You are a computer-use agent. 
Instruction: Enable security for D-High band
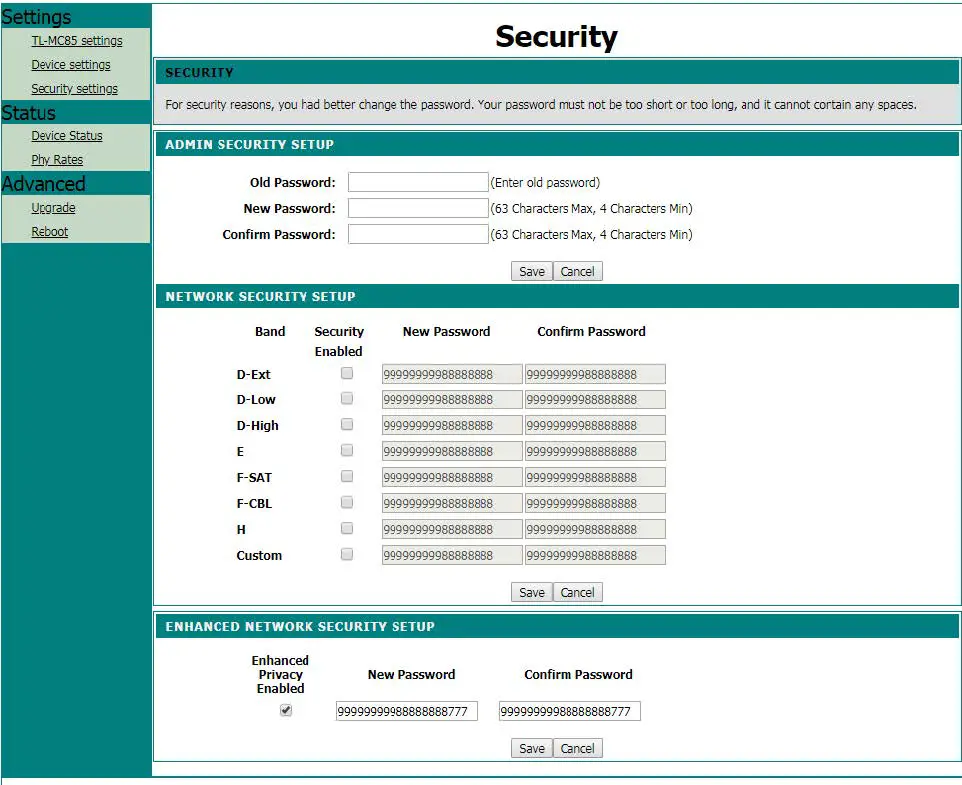coord(347,424)
